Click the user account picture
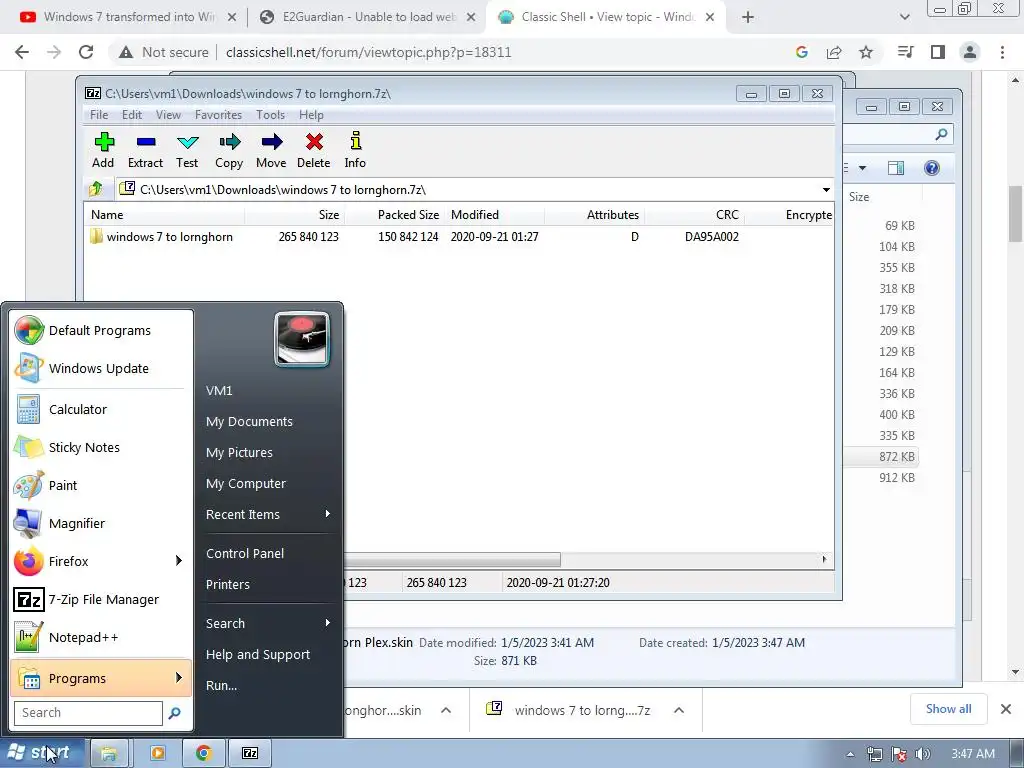Viewport: 1024px width, 768px height. pos(302,339)
